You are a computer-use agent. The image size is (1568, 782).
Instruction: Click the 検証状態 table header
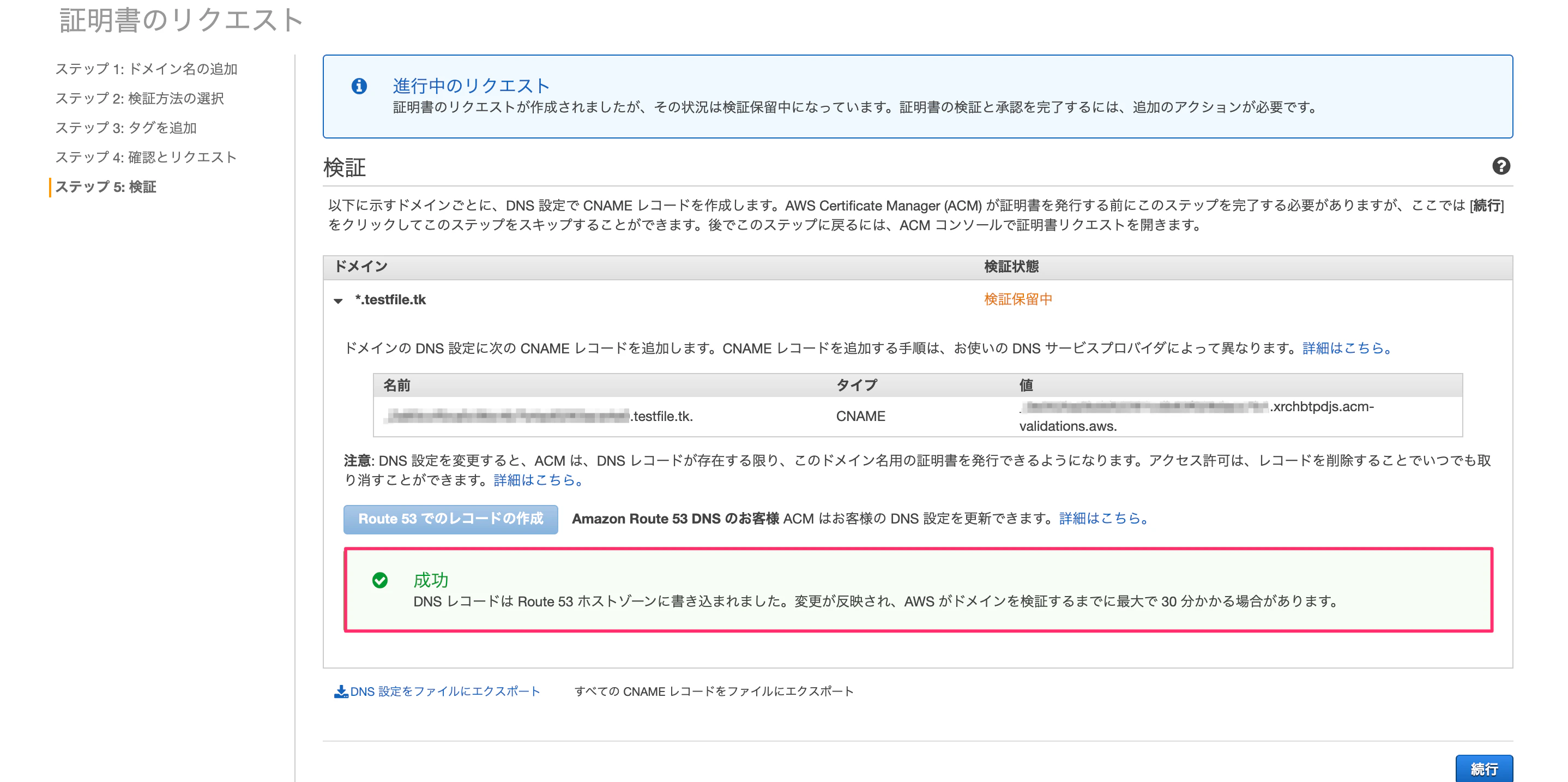tap(1011, 266)
